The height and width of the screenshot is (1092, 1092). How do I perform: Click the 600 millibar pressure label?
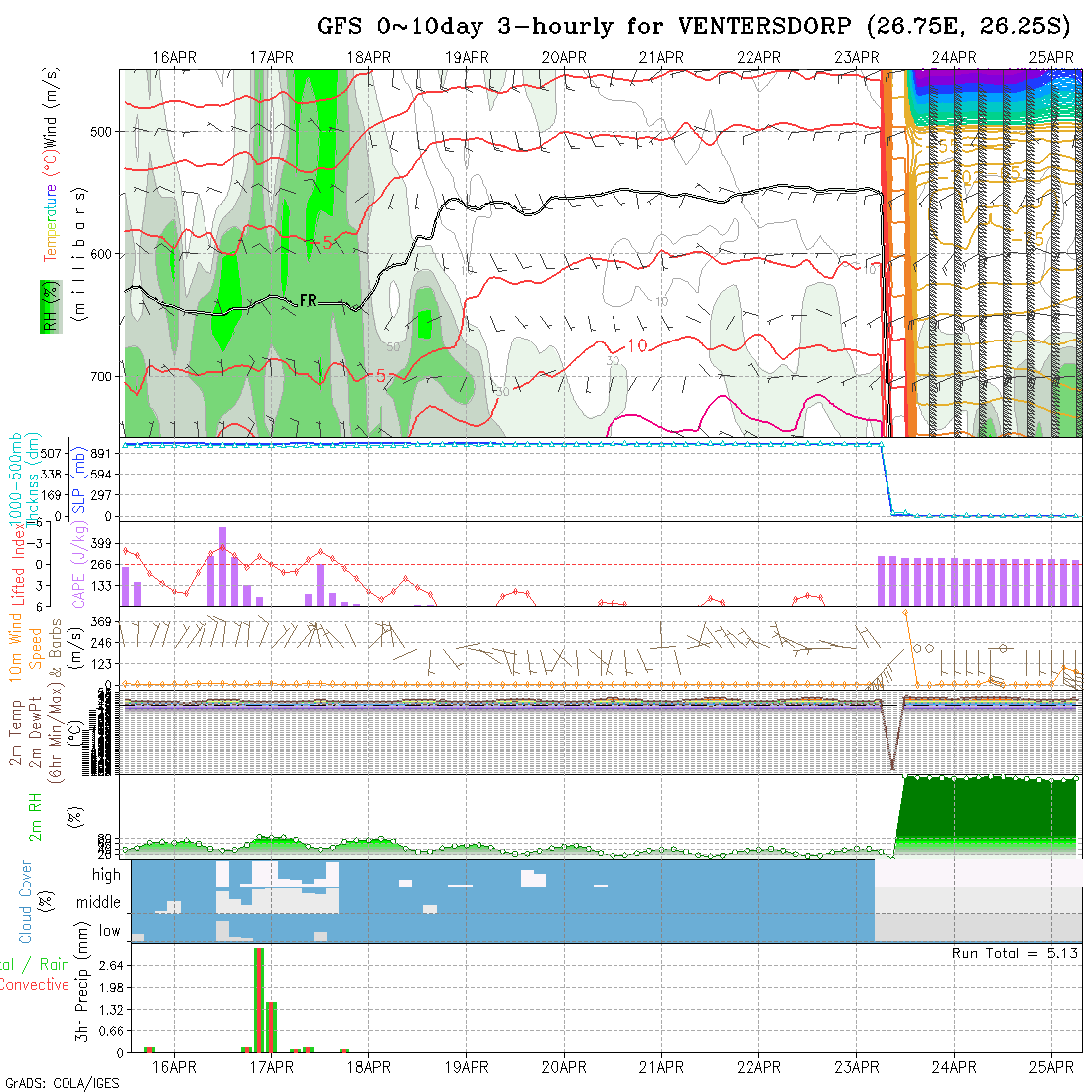101,255
